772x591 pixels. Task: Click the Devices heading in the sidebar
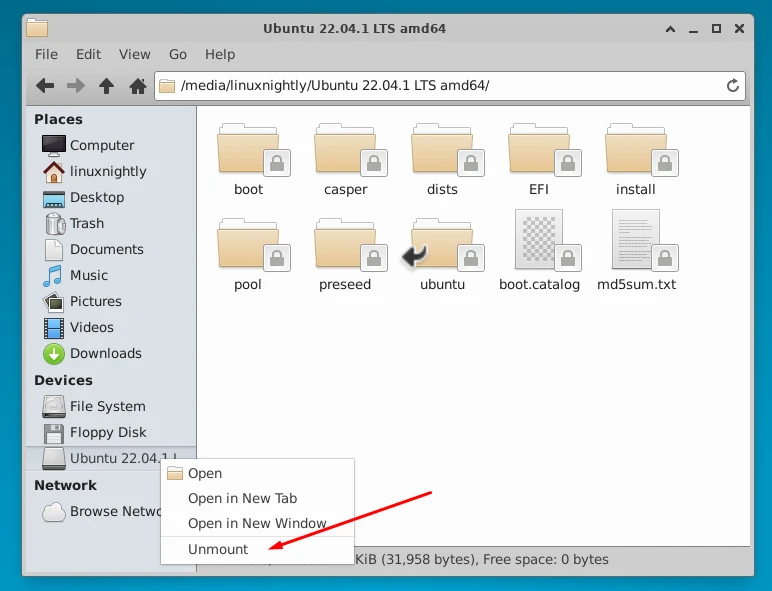63,381
